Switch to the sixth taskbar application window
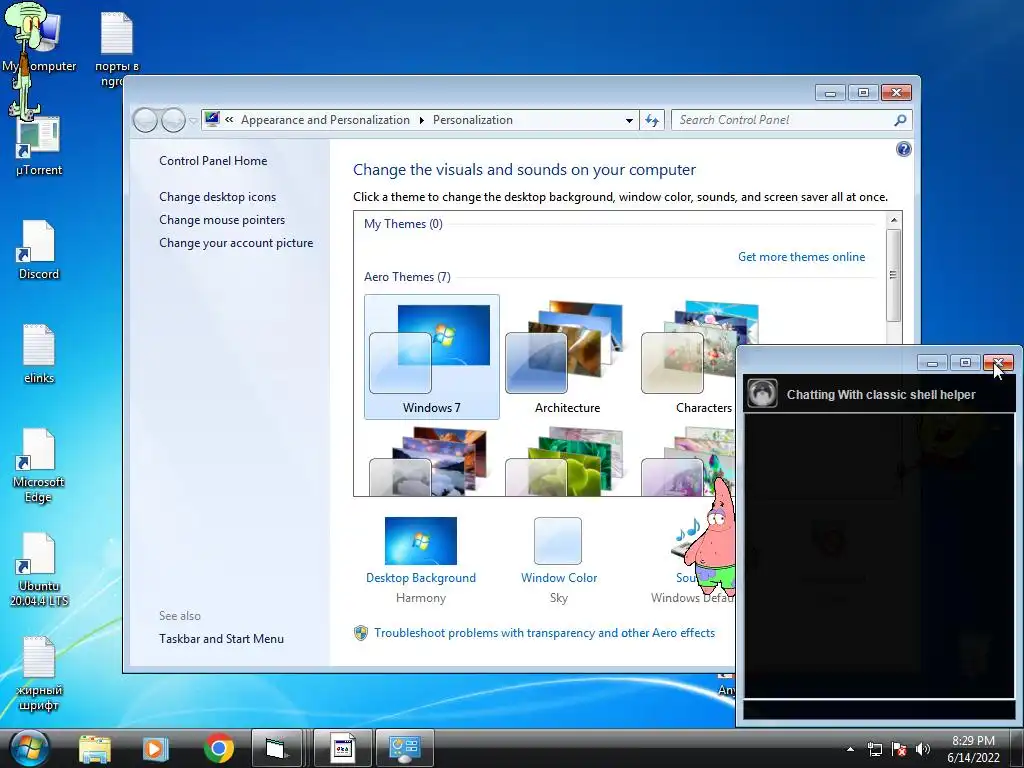1024x768 pixels. click(x=343, y=748)
